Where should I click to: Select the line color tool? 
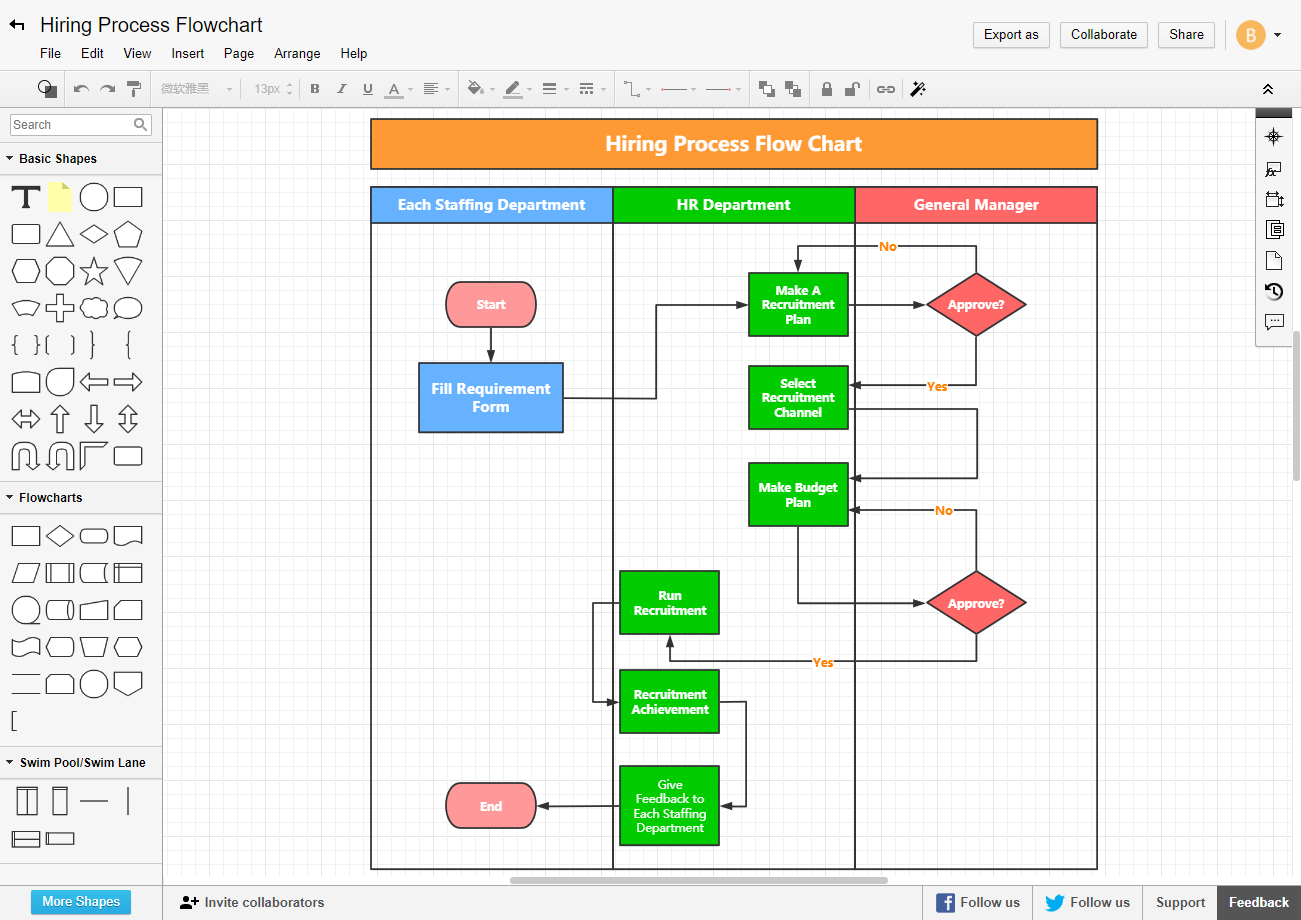[x=513, y=89]
